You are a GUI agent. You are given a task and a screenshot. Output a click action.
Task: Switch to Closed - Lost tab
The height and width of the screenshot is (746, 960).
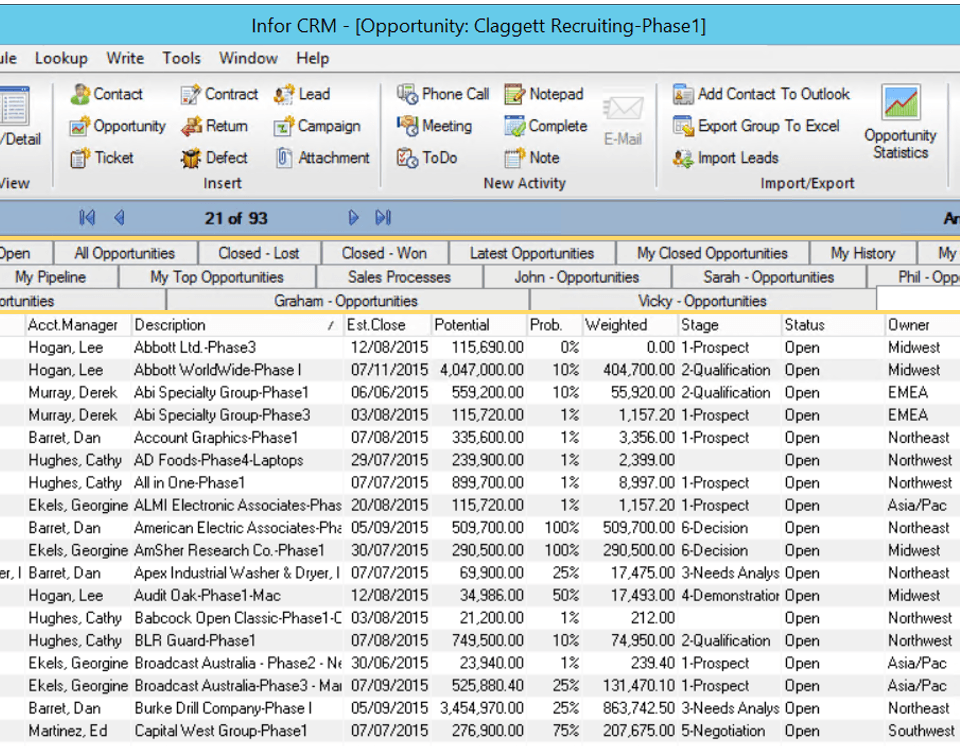tap(259, 253)
